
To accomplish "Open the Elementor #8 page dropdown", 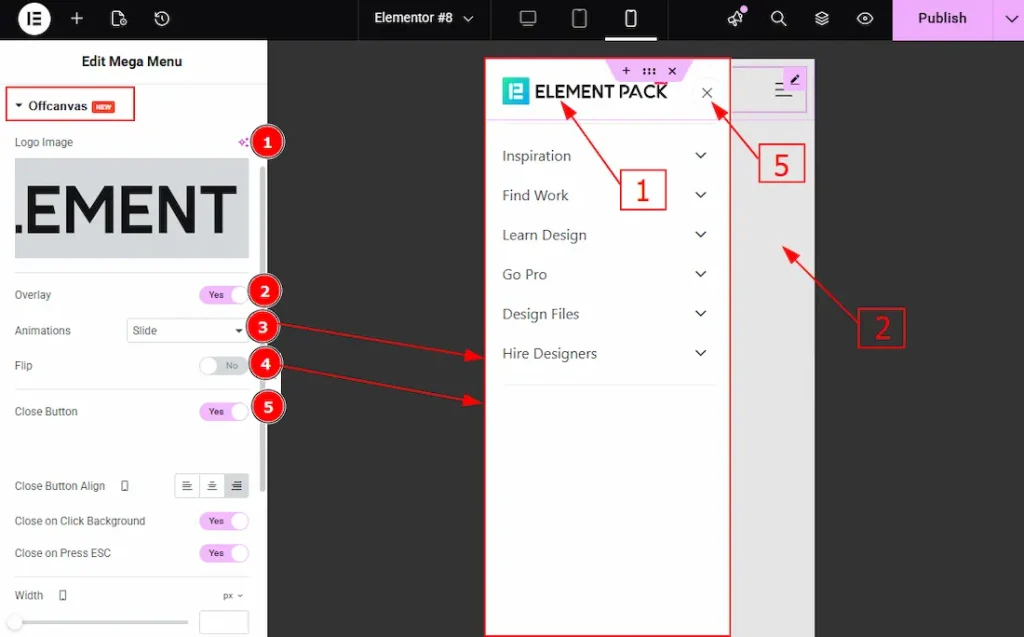I will 424,18.
